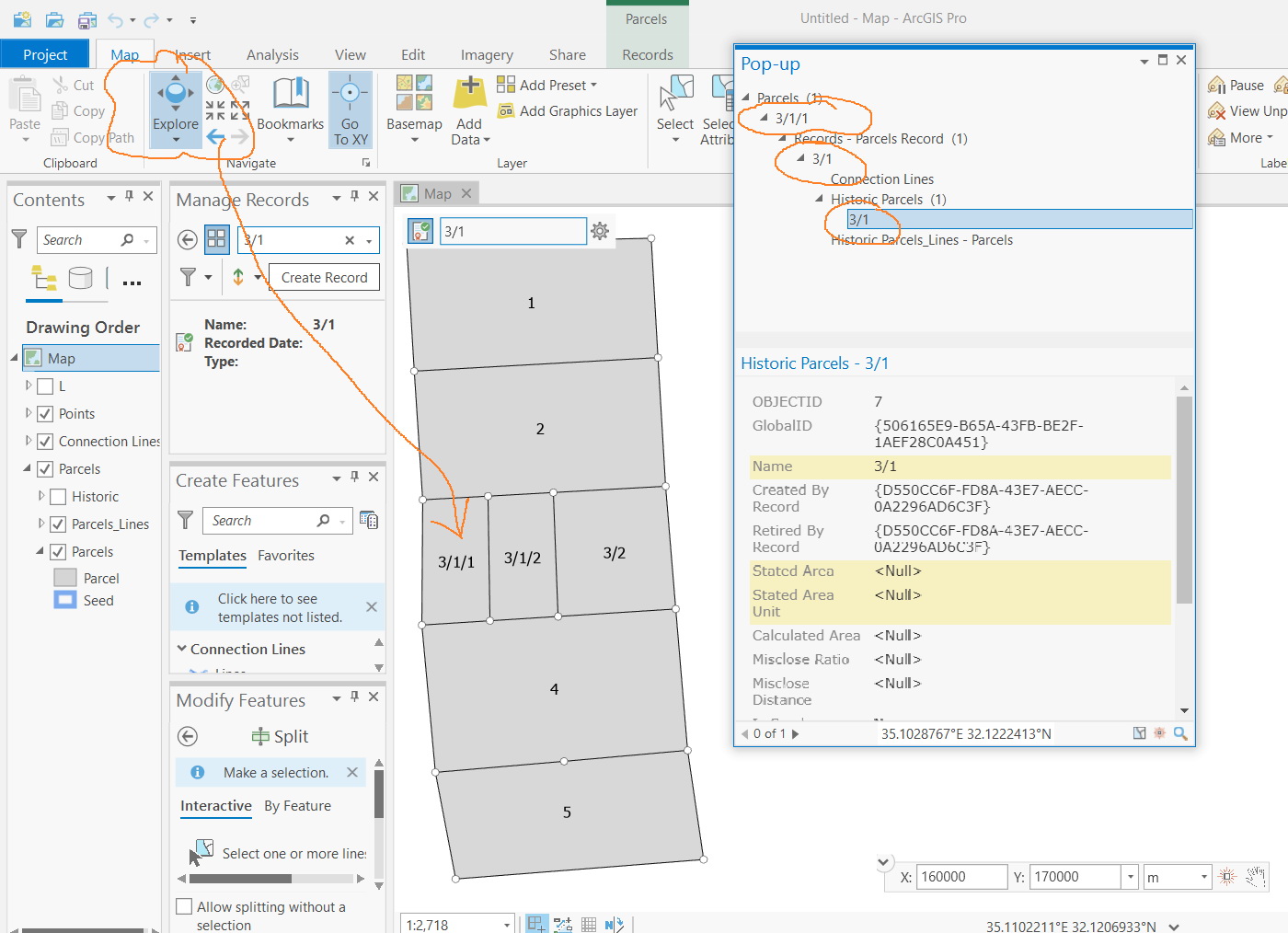Click the sort records icon in Manage Records
1288x933 pixels.
point(238,277)
